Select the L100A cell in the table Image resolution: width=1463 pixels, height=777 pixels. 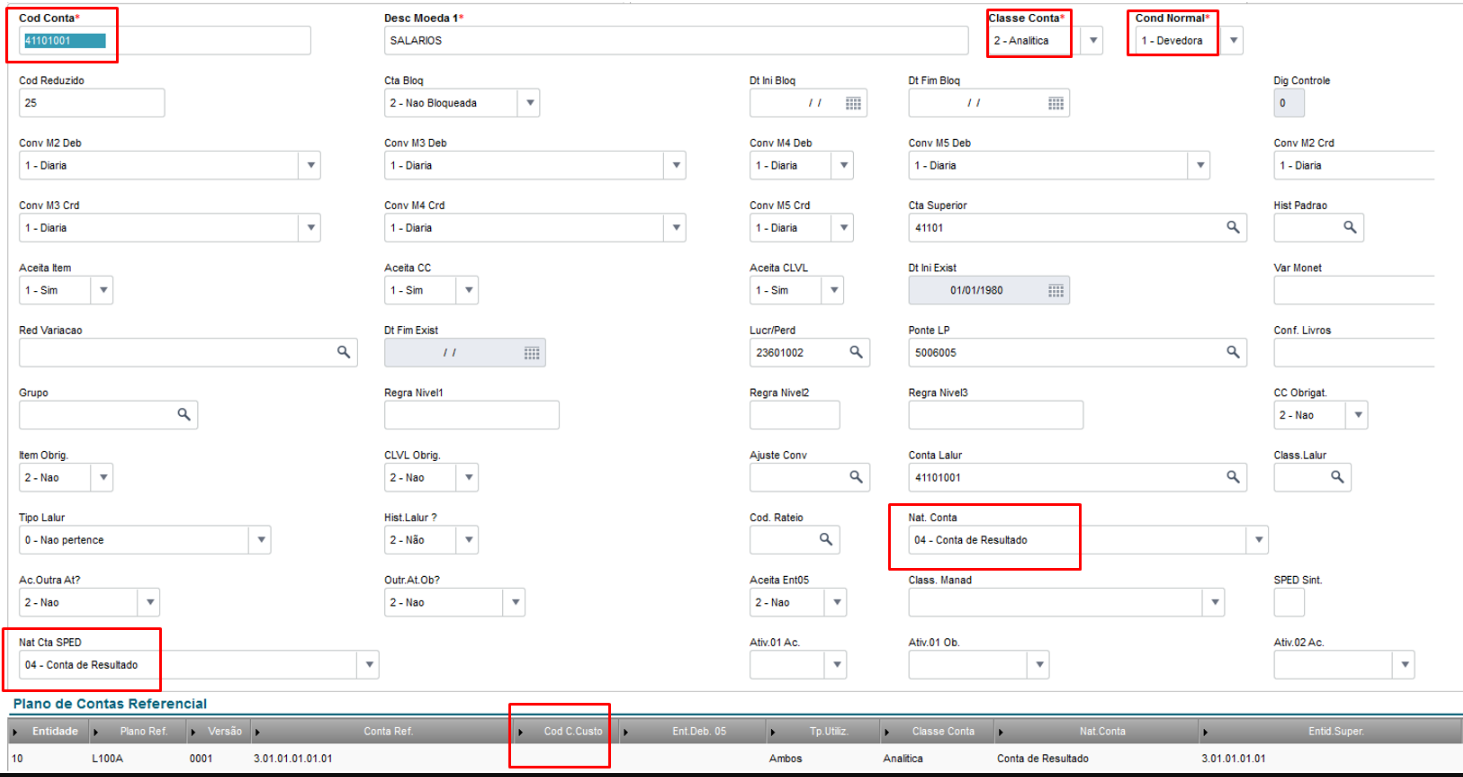pos(106,759)
